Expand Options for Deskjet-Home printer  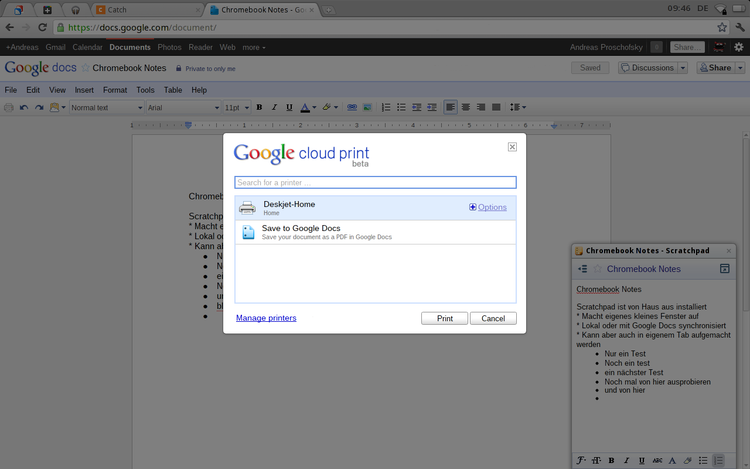488,207
